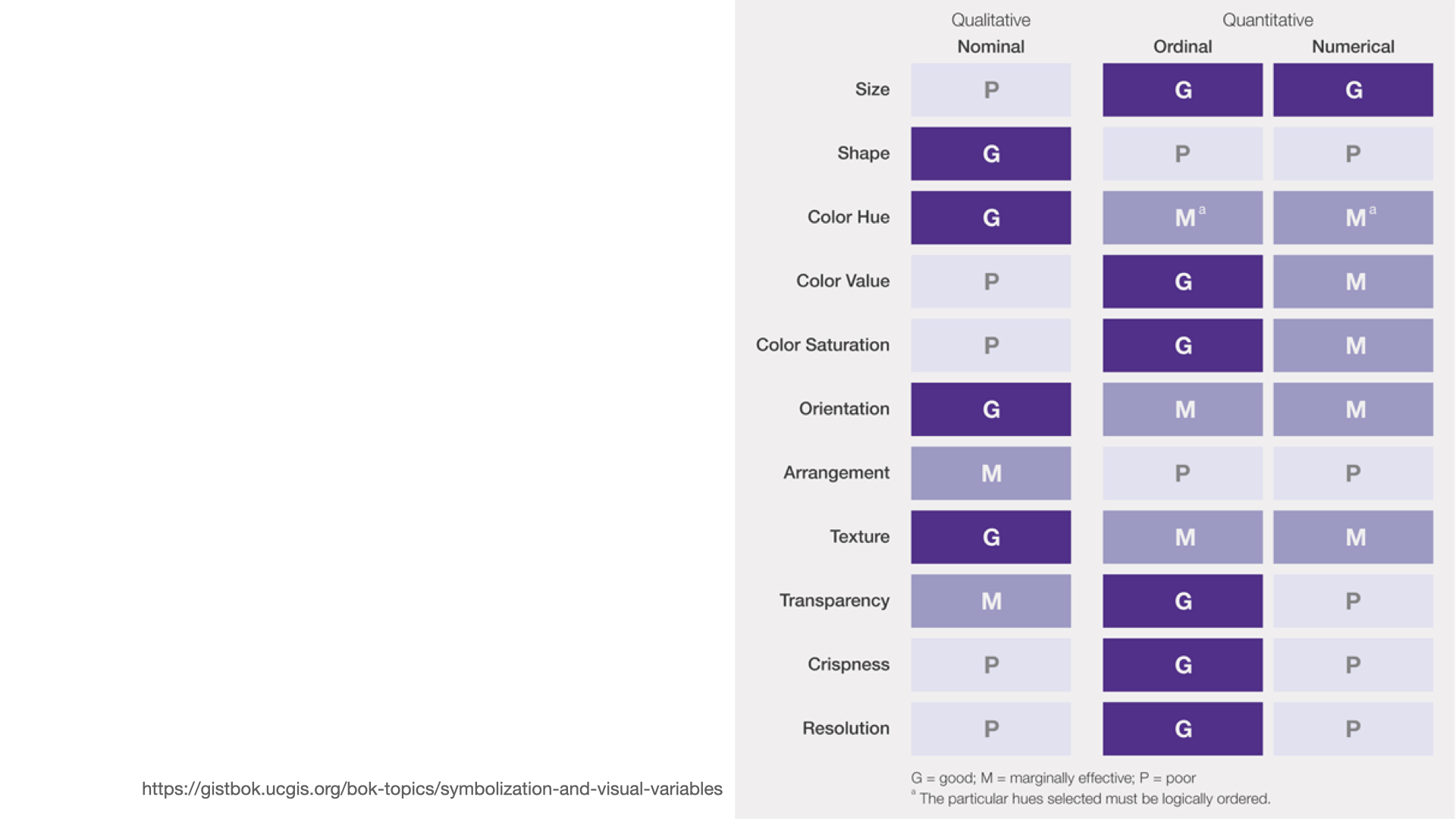Click the Quantitative group heading
Screen dimensions: 1456x819
[1267, 20]
